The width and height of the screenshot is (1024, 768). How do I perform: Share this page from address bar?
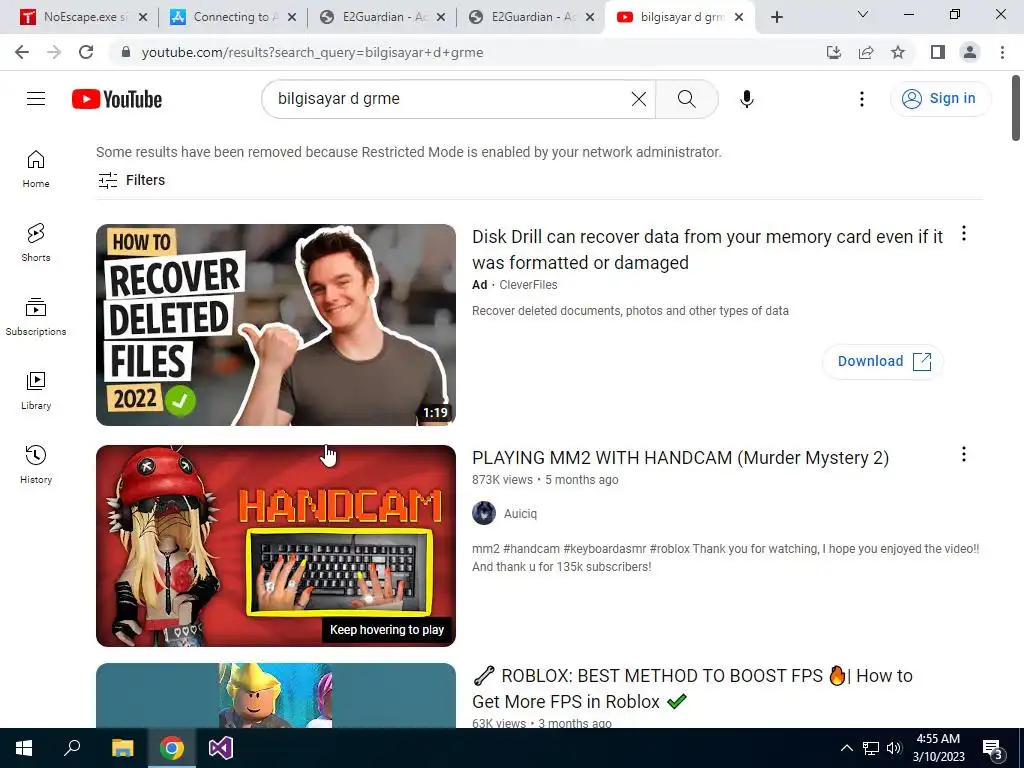(x=866, y=52)
